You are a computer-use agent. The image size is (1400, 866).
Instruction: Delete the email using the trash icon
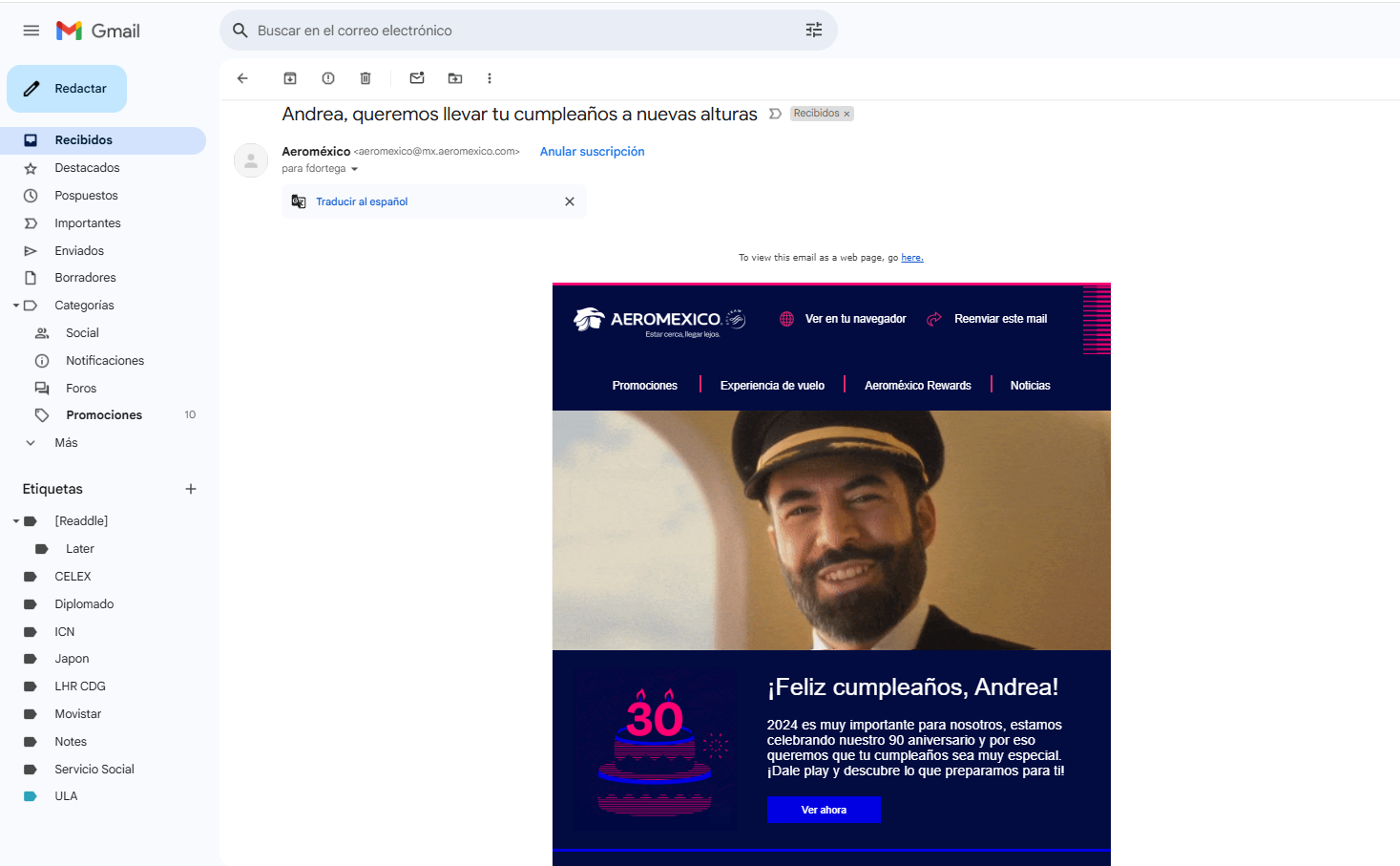coord(366,78)
